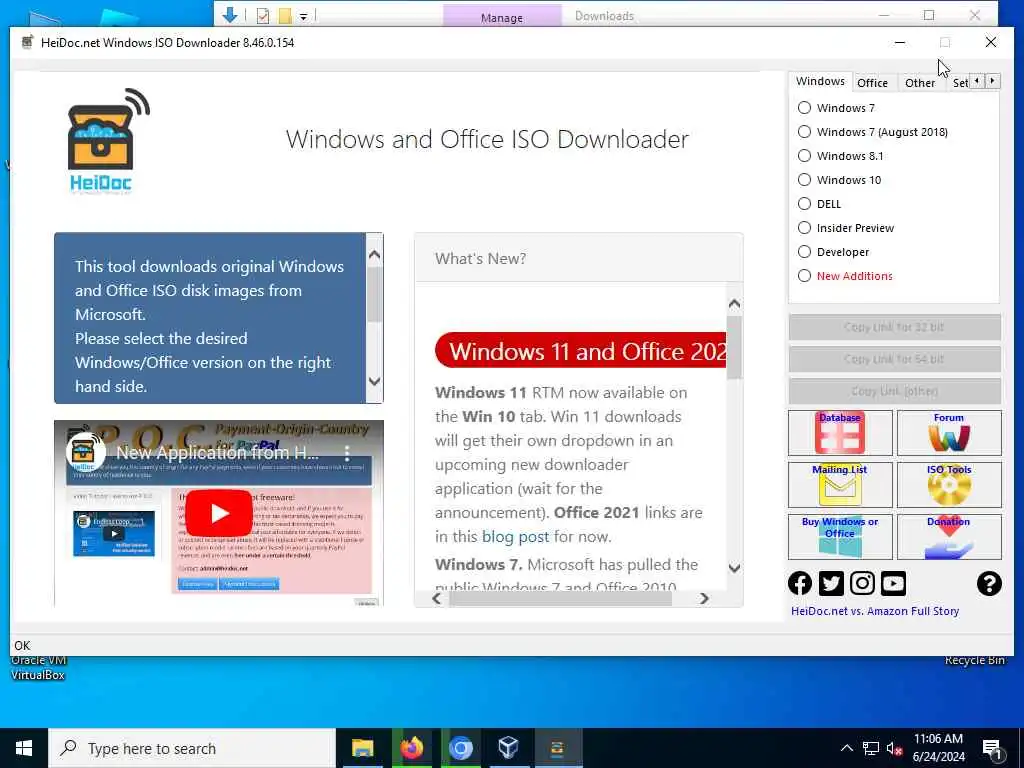Viewport: 1024px width, 768px height.
Task: Click What's New scroll-down arrow
Action: click(734, 568)
